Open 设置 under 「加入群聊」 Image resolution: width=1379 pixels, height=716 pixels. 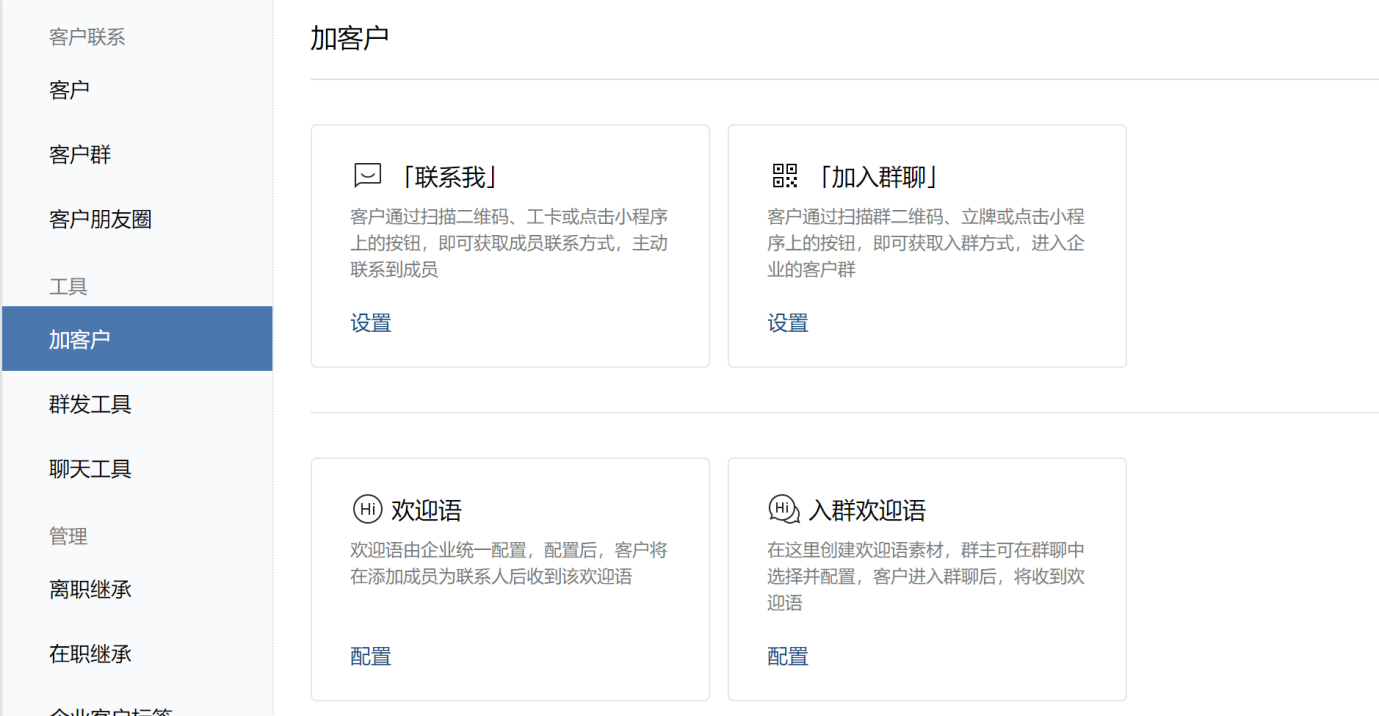[788, 322]
